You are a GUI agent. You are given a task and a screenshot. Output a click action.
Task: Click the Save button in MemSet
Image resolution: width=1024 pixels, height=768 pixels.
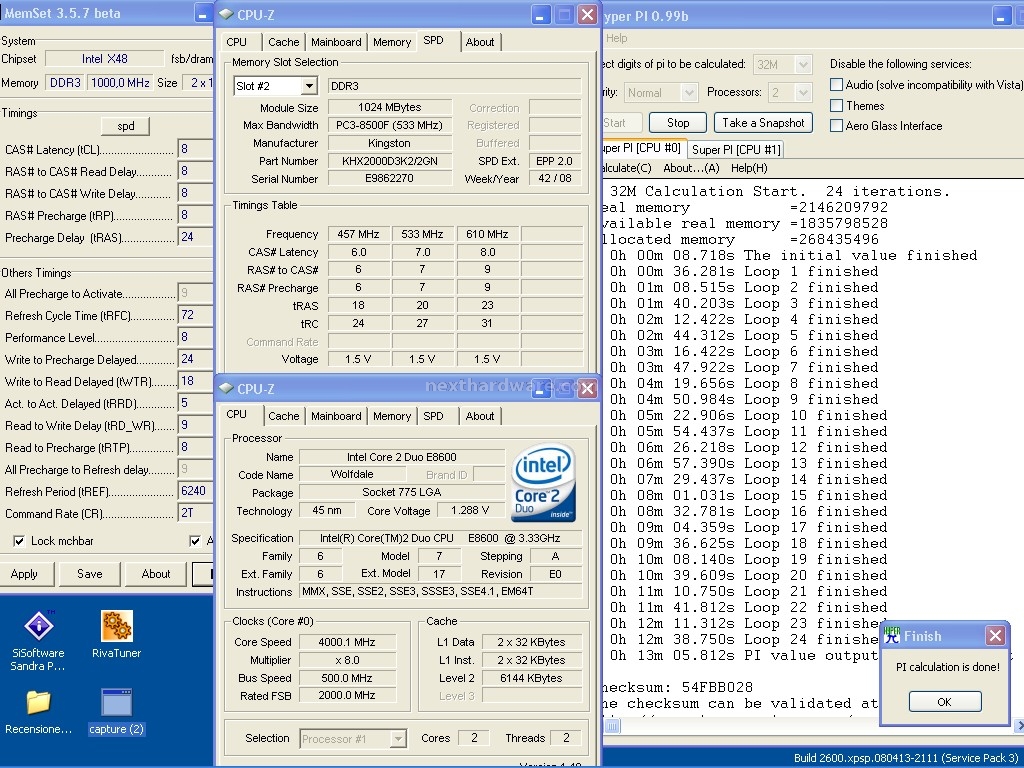tap(89, 574)
